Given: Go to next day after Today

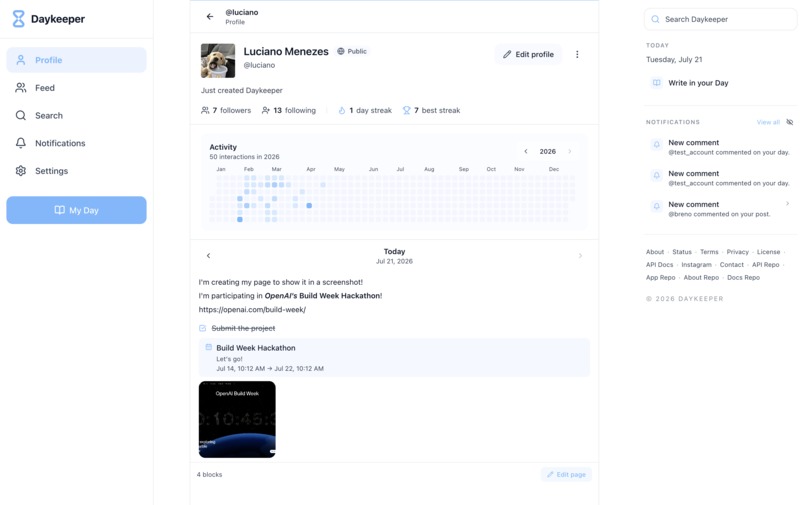Looking at the screenshot, I should coord(580,256).
